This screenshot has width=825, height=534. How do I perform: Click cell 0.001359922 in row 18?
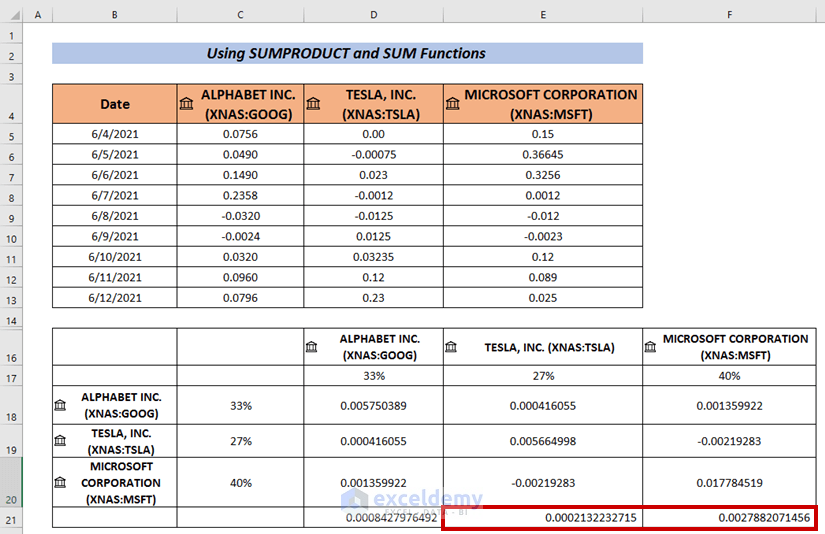(729, 405)
